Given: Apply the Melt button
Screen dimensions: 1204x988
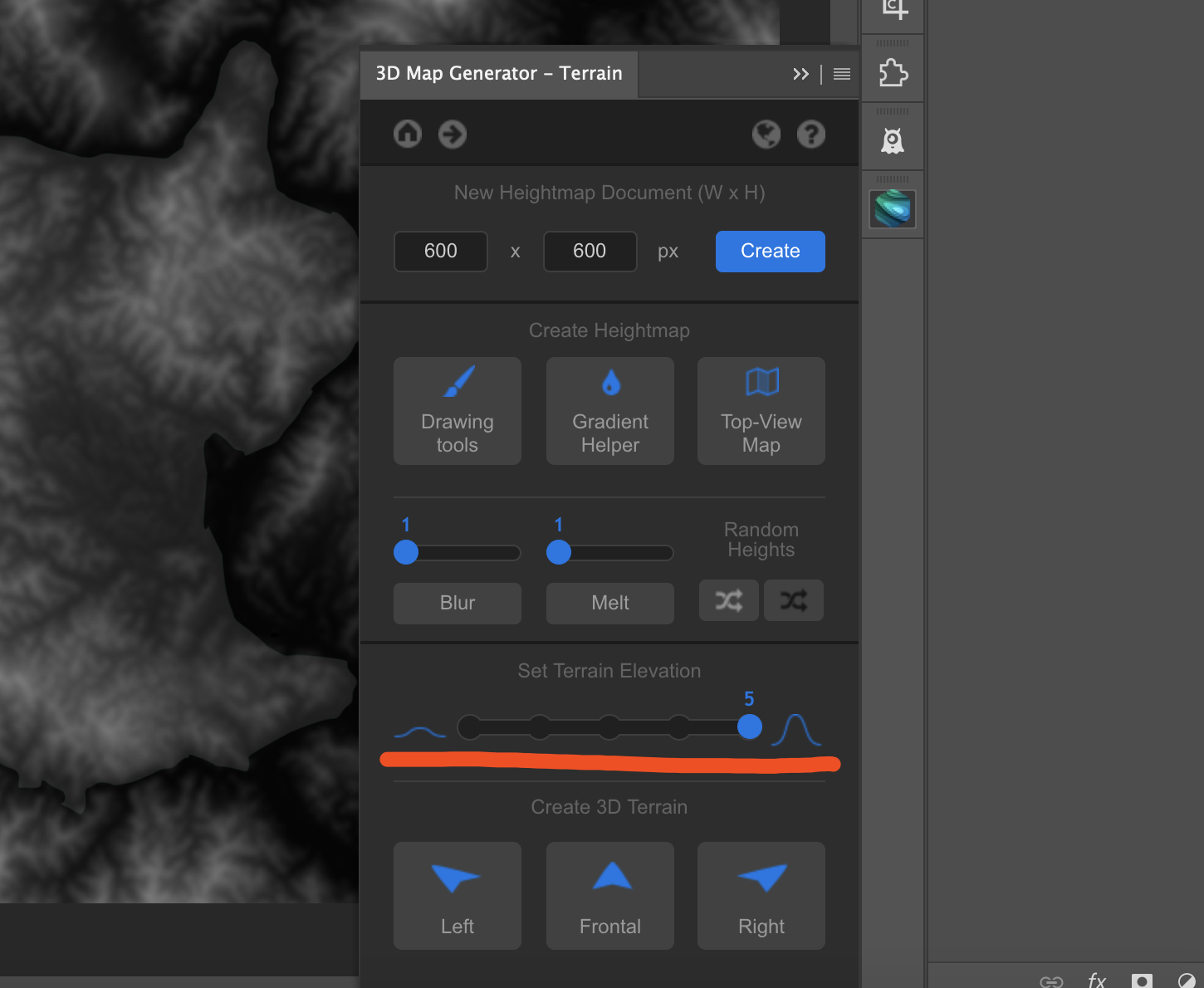Looking at the screenshot, I should (x=610, y=603).
